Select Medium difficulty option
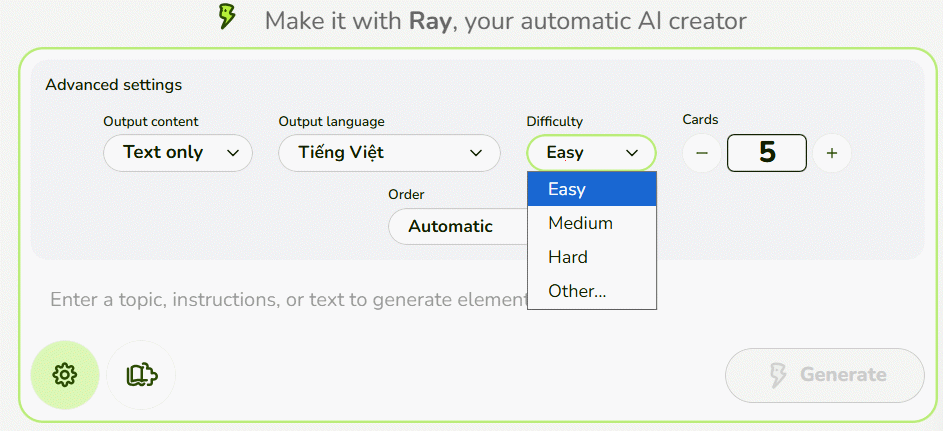The width and height of the screenshot is (943, 431). (x=592, y=223)
